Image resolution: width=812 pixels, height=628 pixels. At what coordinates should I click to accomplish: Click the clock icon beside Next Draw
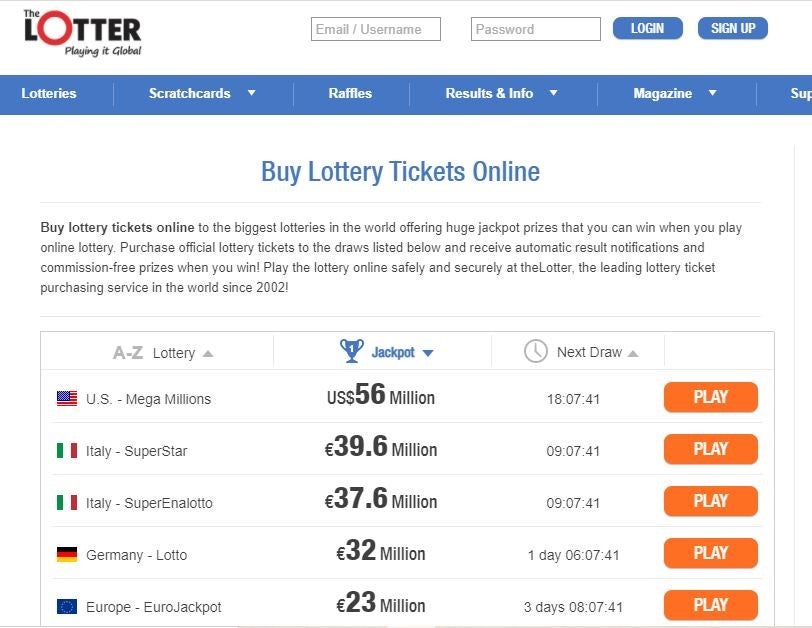coord(535,352)
